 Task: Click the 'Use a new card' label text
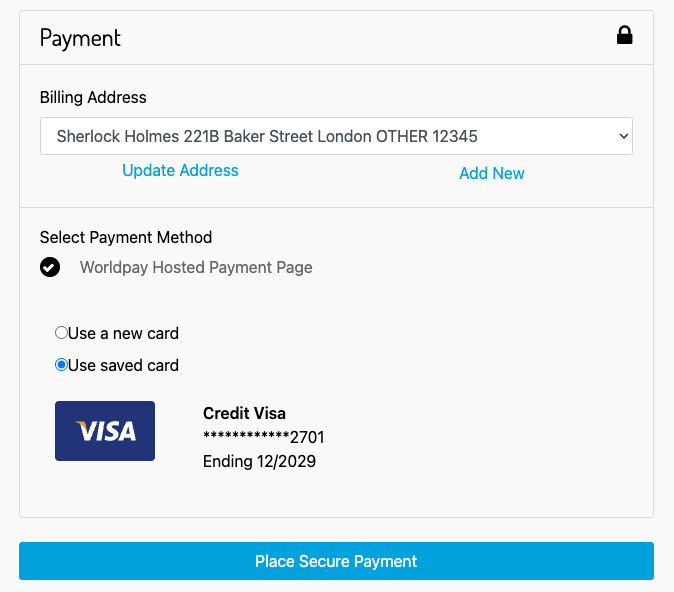(123, 333)
